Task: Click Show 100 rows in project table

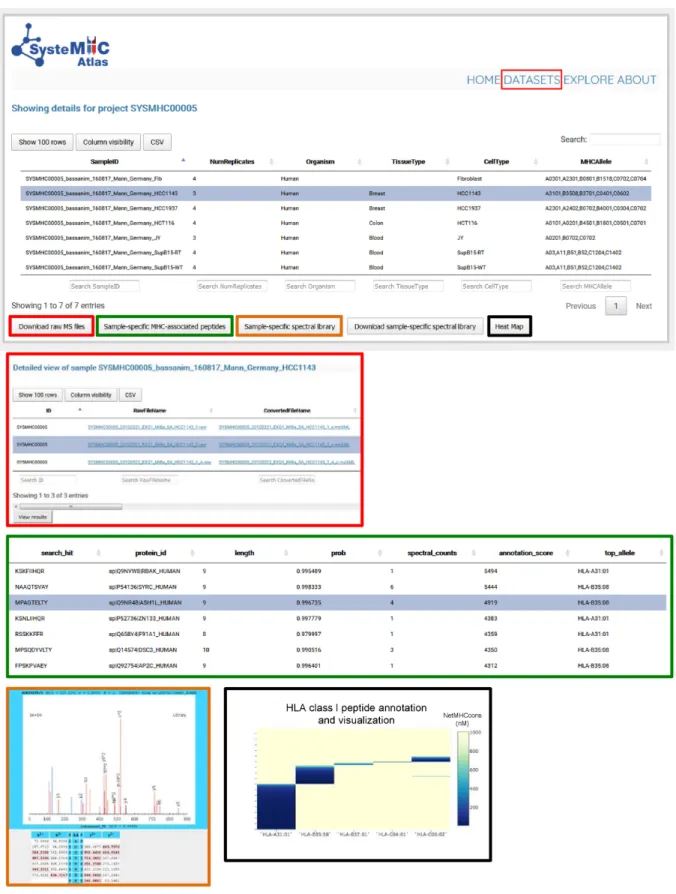Action: click(42, 142)
